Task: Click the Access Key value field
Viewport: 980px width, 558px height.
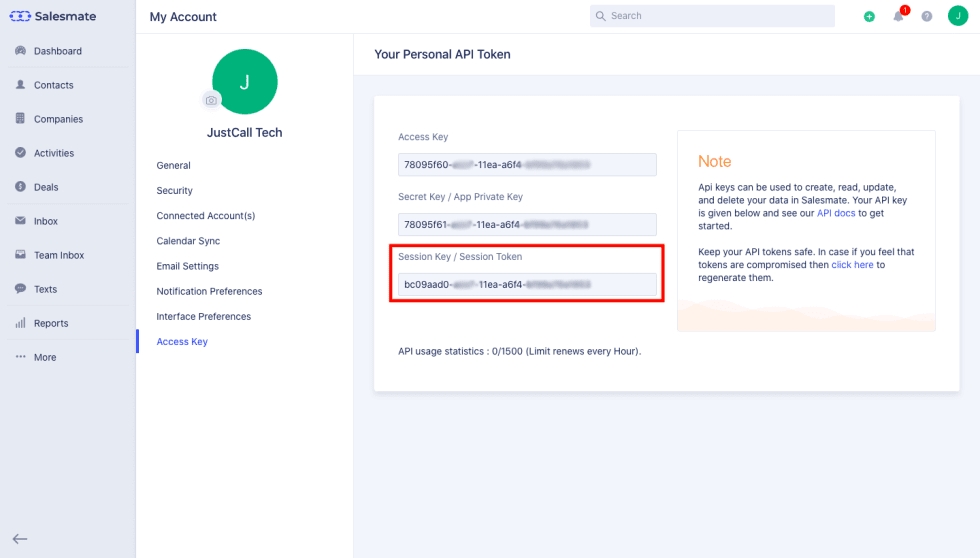Action: 527,165
